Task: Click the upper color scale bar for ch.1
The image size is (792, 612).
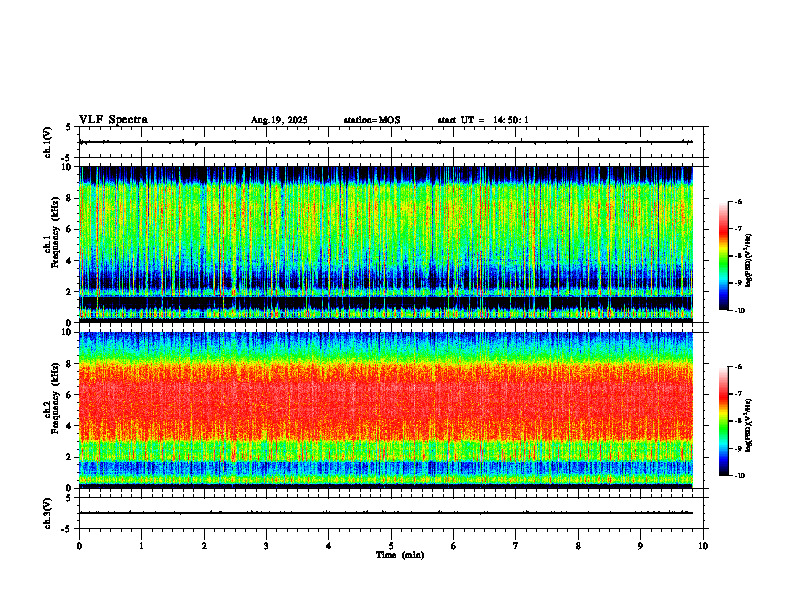Action: pos(724,256)
